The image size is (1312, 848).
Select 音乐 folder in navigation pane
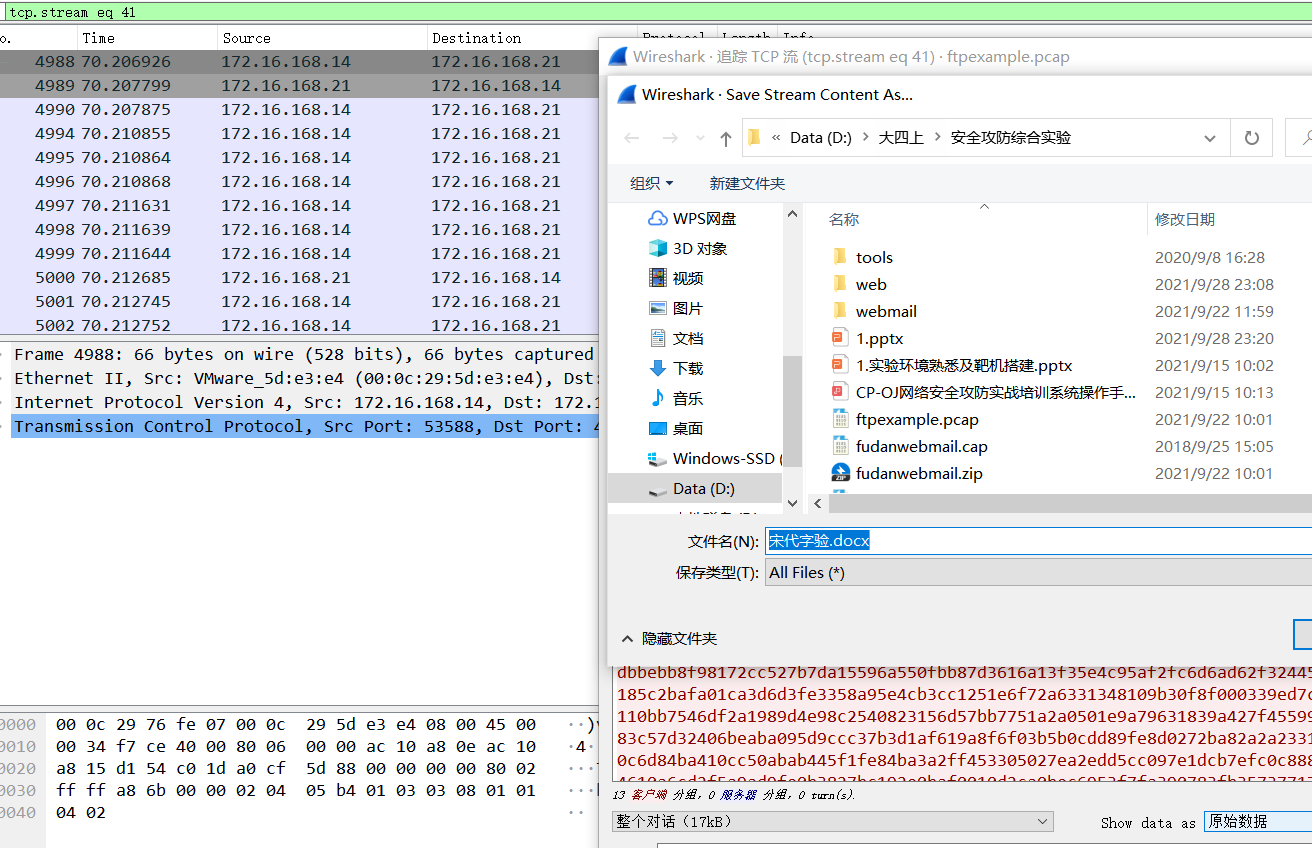[676, 398]
